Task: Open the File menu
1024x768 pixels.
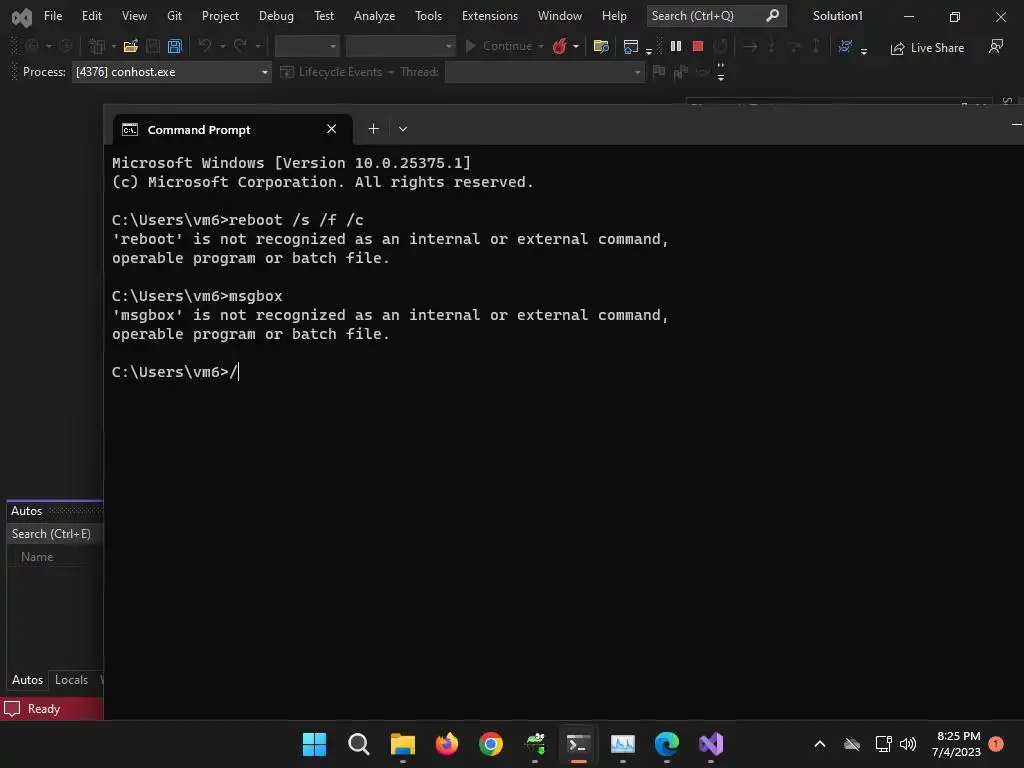Action: coord(53,16)
